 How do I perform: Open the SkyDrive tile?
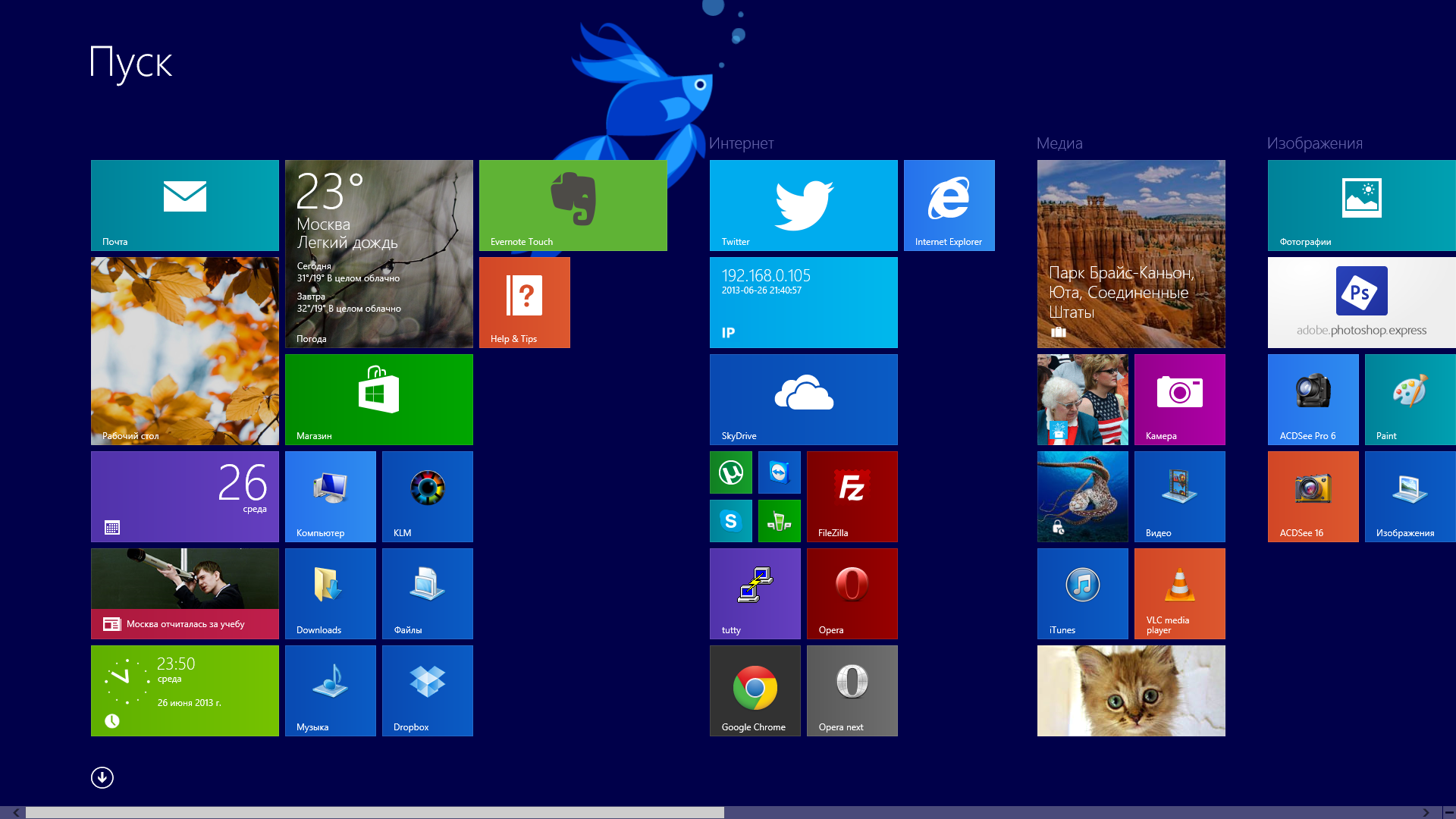(804, 400)
